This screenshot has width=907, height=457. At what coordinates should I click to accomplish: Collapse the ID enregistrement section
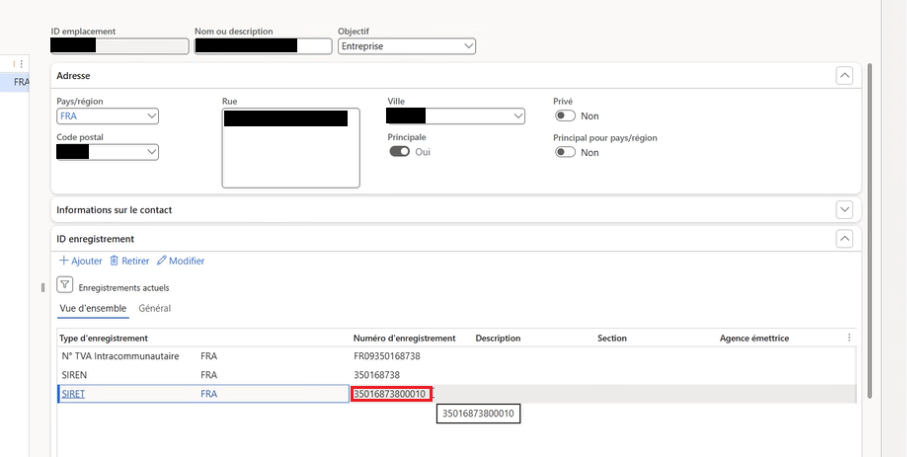coord(844,239)
